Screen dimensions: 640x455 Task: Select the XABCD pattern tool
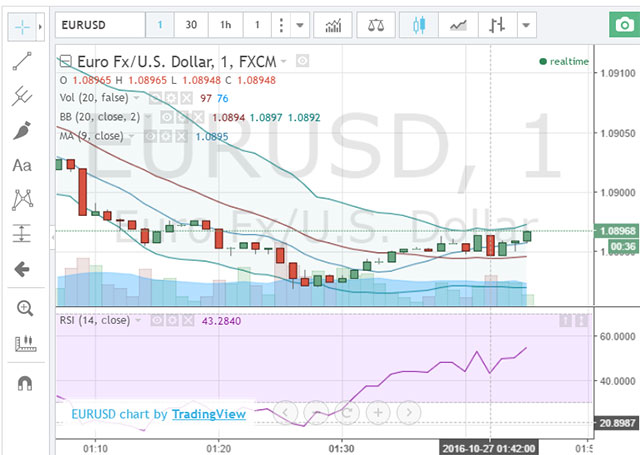click(x=22, y=200)
